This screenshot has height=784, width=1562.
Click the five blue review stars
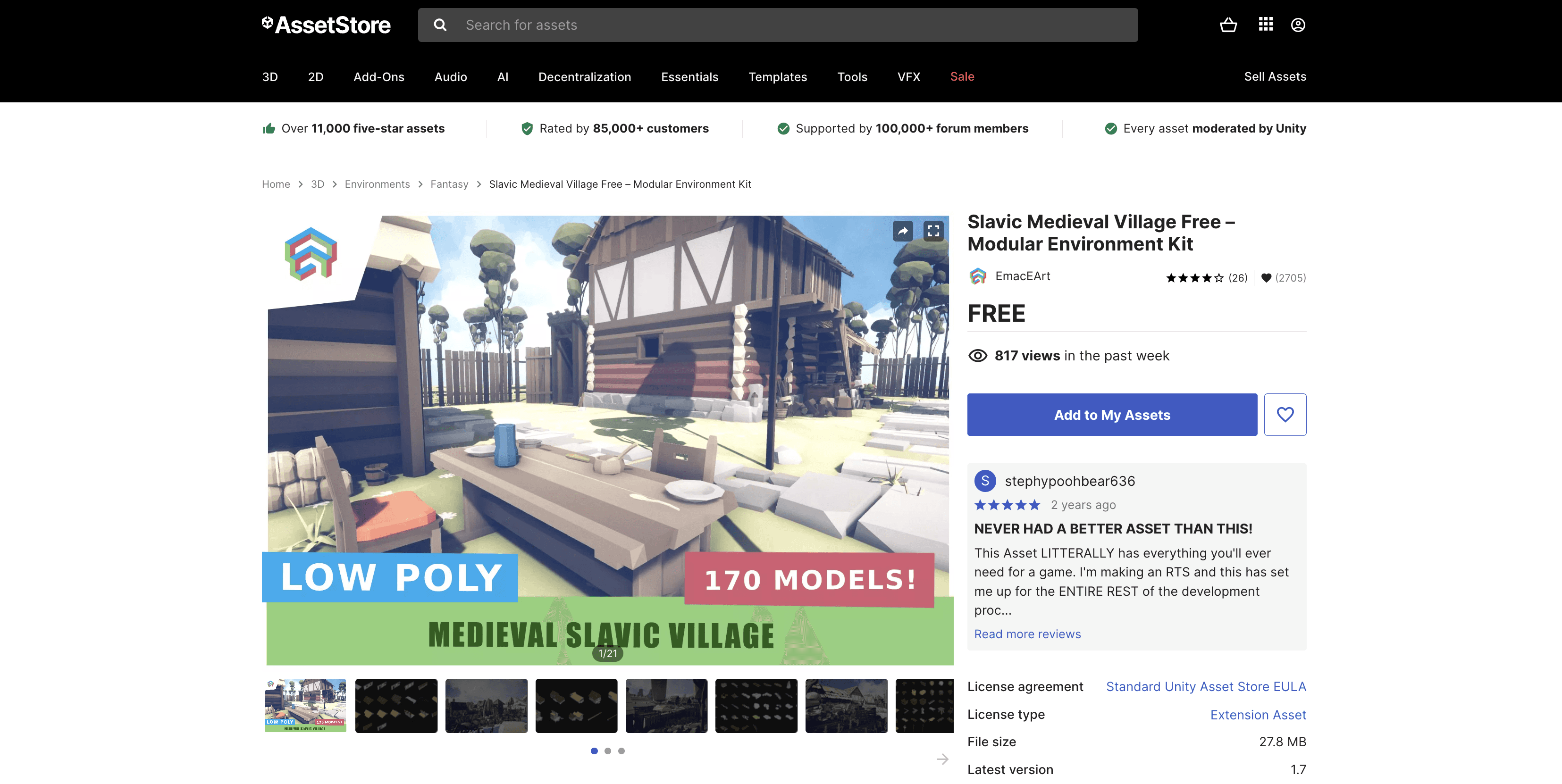click(x=1007, y=505)
